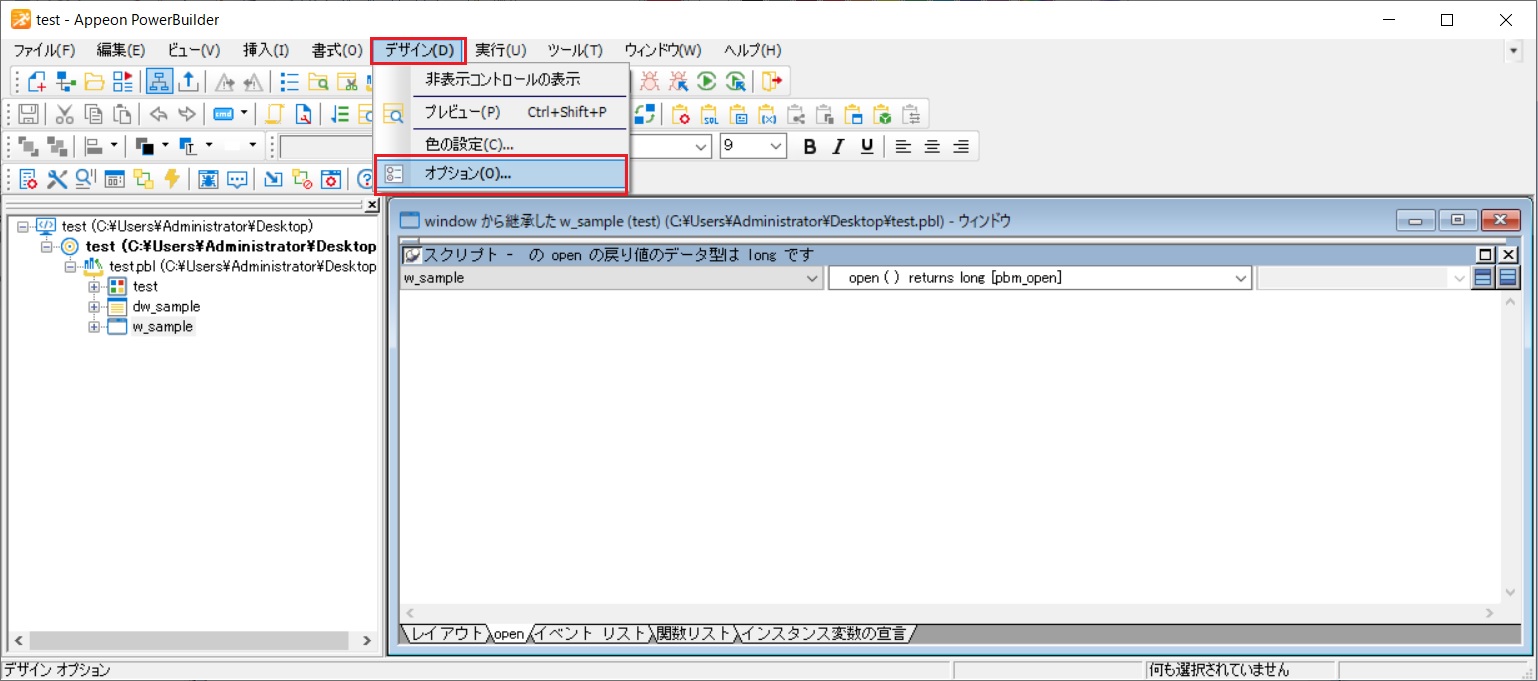Image resolution: width=1538 pixels, height=681 pixels.
Task: Select the Cut icon
Action: 64,113
